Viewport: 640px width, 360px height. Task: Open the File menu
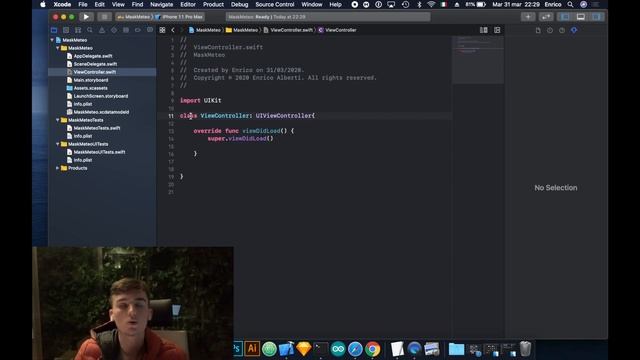[83, 4]
